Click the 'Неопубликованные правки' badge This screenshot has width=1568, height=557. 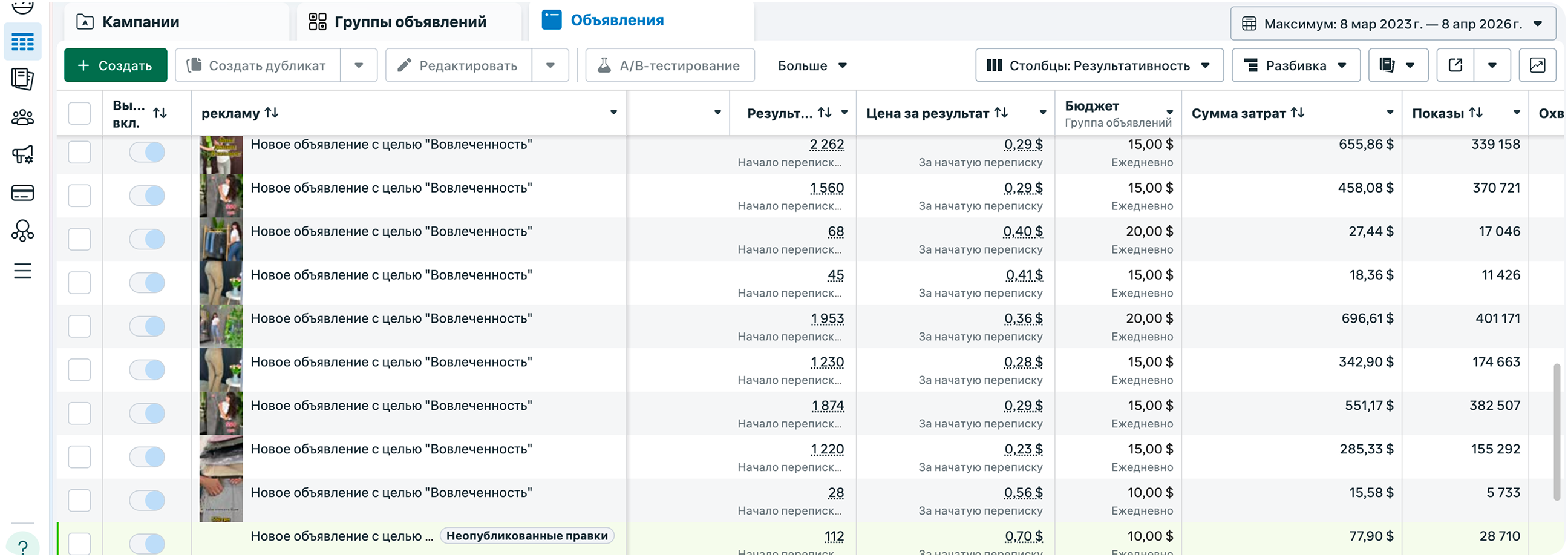coord(527,536)
